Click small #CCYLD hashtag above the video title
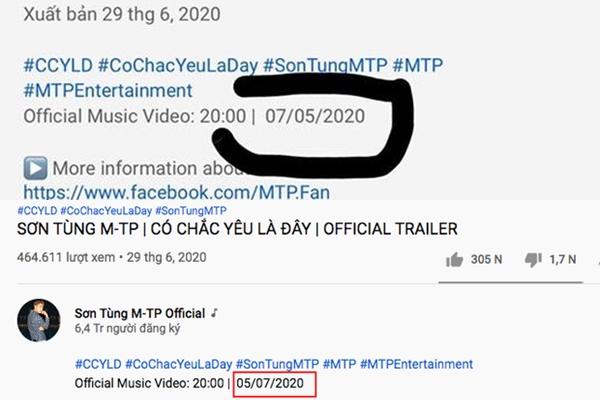This screenshot has width=600, height=400. [36, 211]
